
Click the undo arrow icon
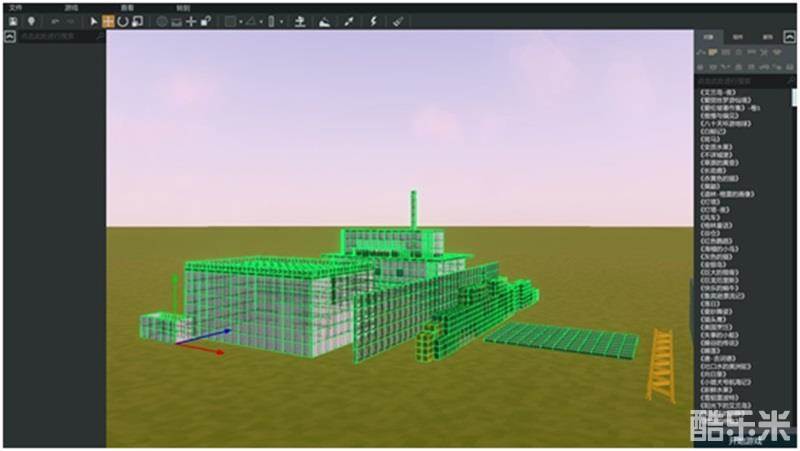[54, 21]
